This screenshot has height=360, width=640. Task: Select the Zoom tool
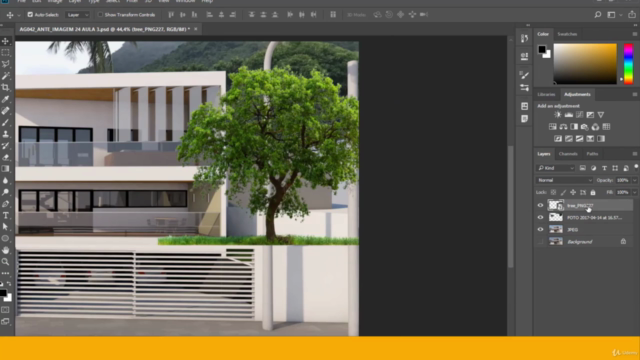[x=5, y=262]
